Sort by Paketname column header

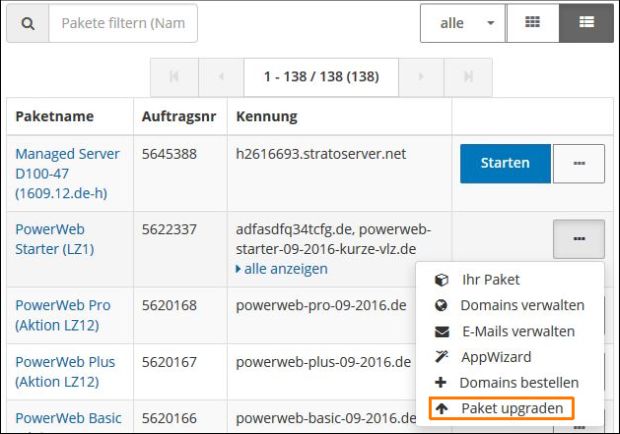pos(55,117)
